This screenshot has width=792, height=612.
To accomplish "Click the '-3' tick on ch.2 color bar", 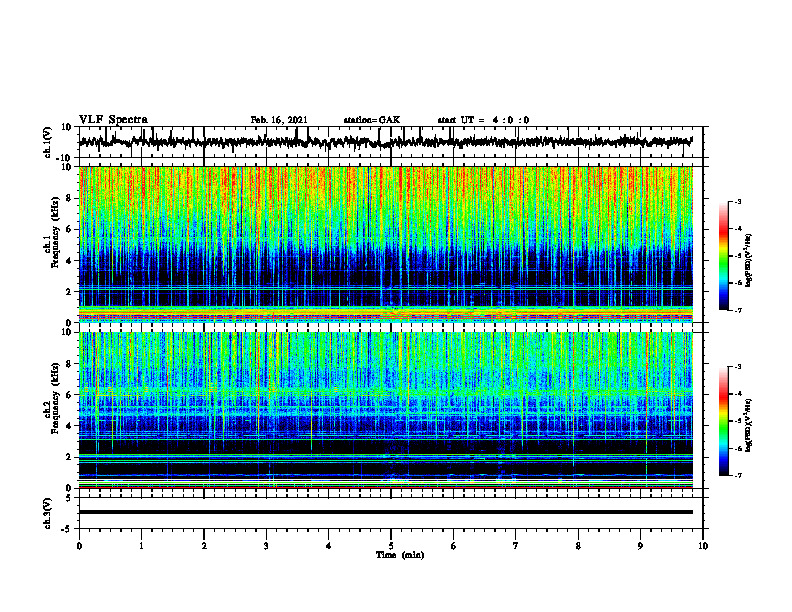I will coord(737,367).
